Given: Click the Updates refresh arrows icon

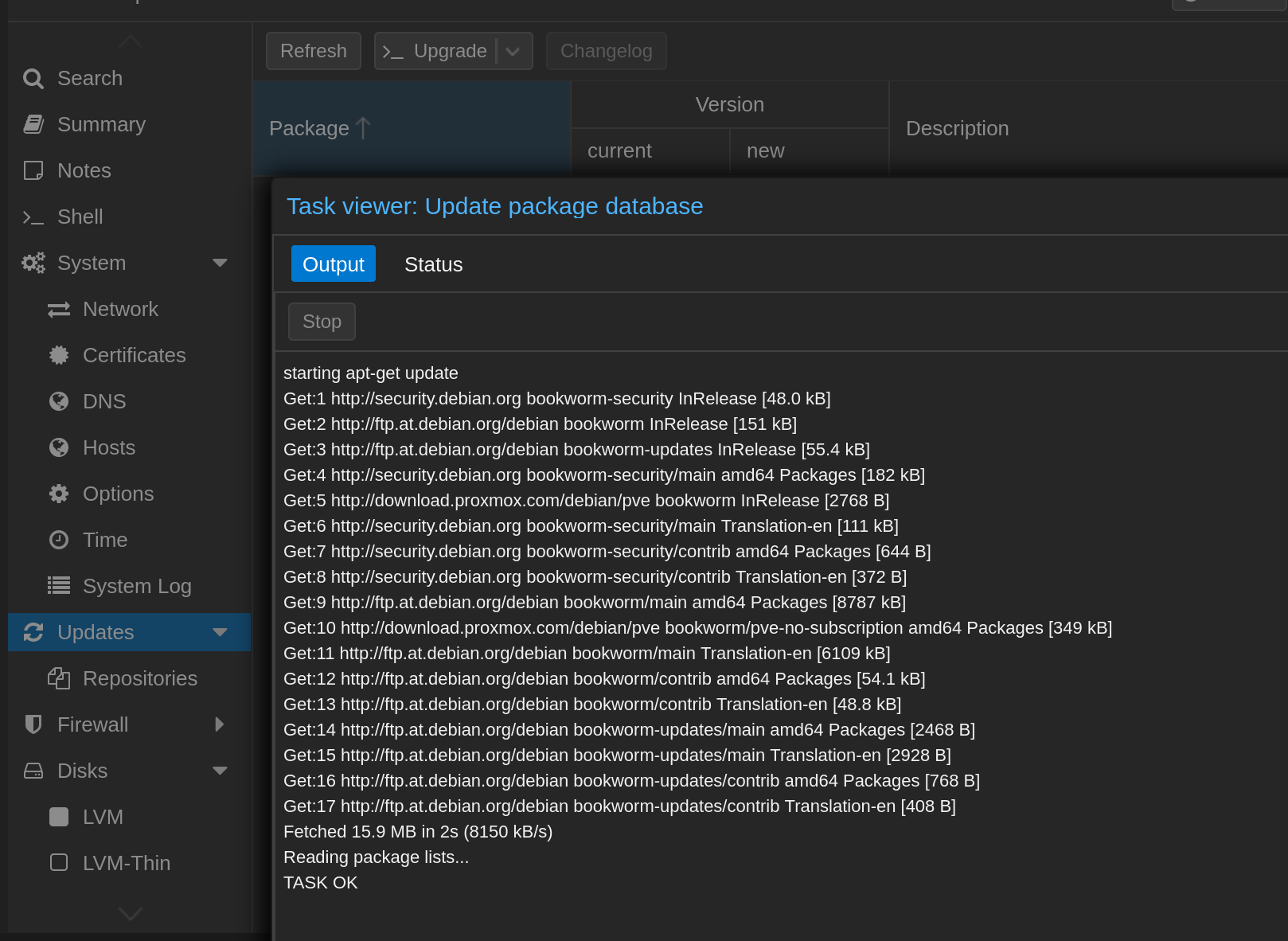Looking at the screenshot, I should click(33, 633).
